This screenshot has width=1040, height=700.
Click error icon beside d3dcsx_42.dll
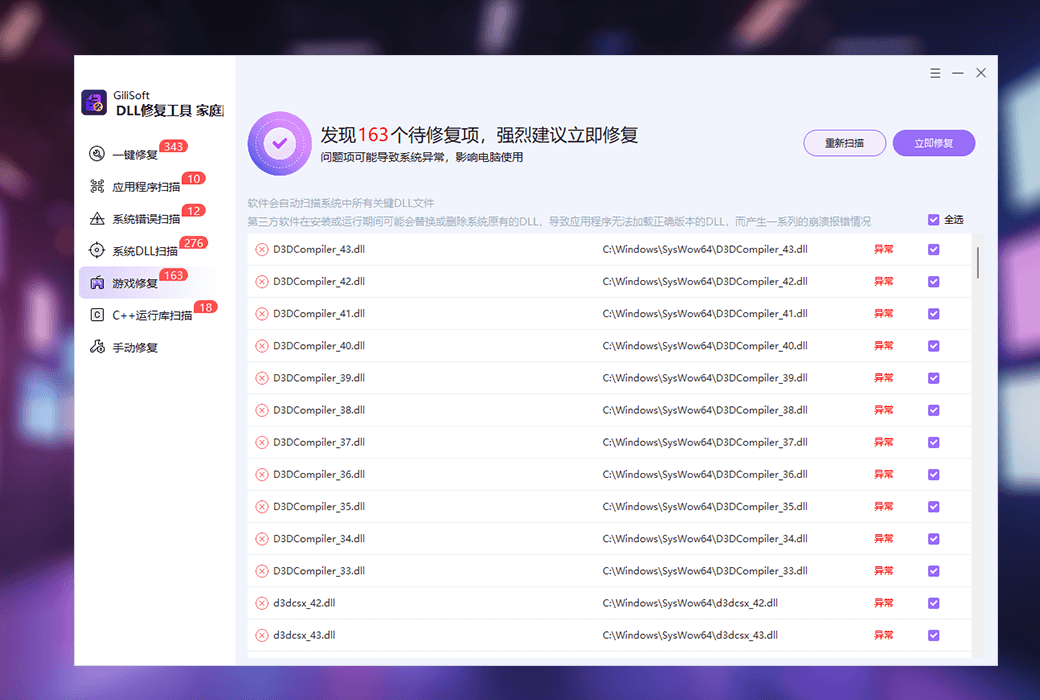[262, 603]
